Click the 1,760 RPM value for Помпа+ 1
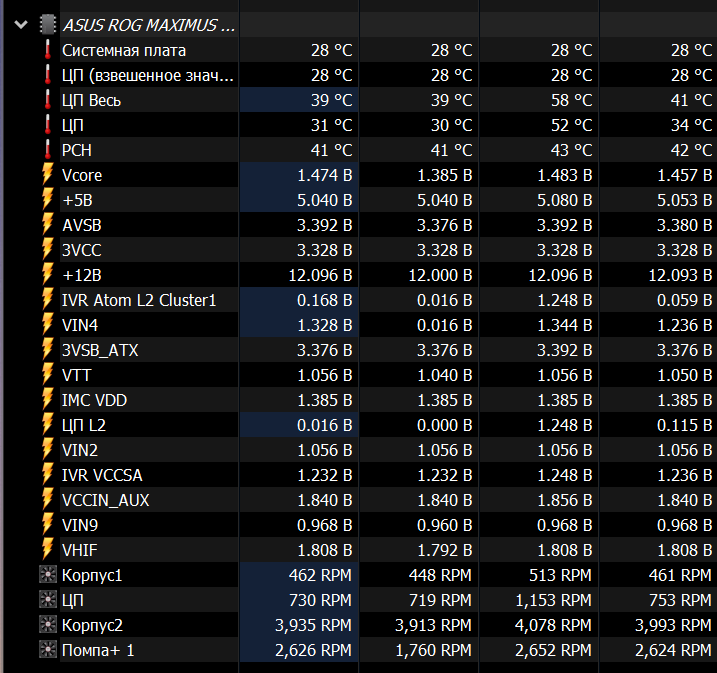The height and width of the screenshot is (673, 717). (x=433, y=650)
